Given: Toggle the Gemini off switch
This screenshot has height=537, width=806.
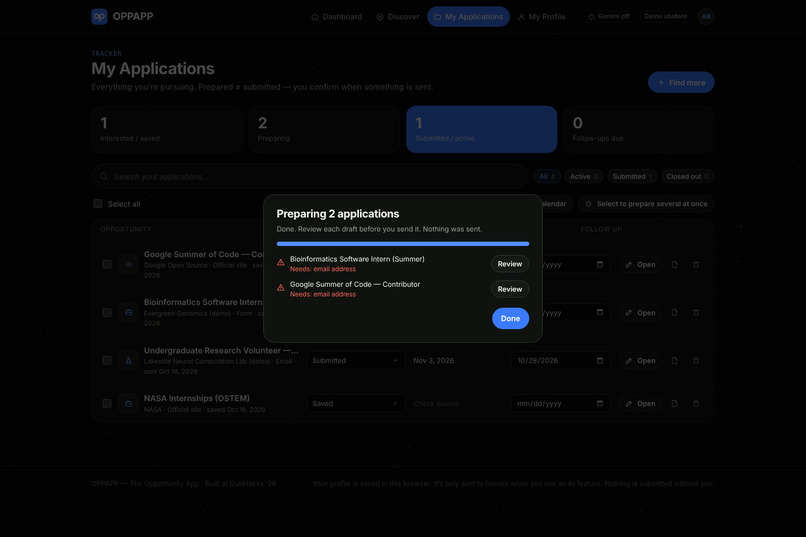Looking at the screenshot, I should (609, 16).
